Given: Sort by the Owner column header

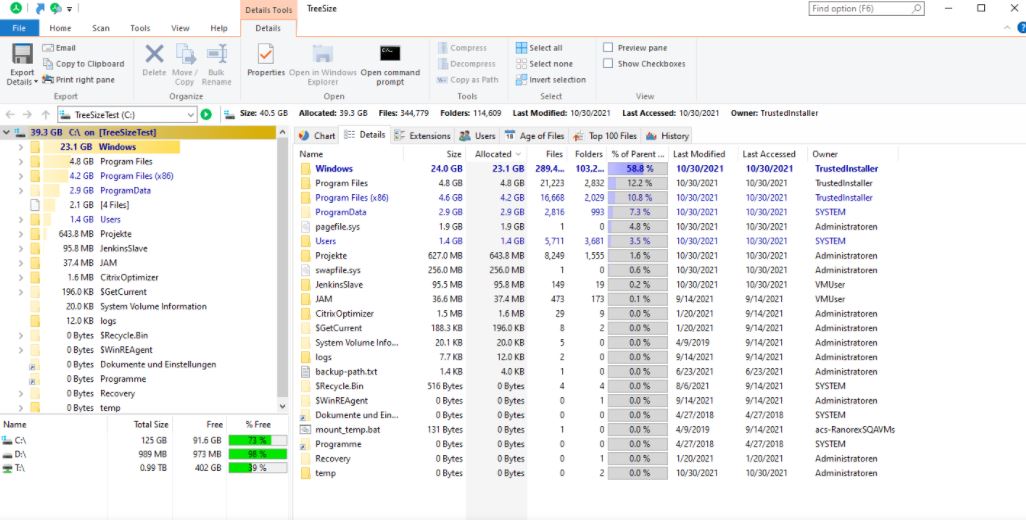Looking at the screenshot, I should [853, 154].
